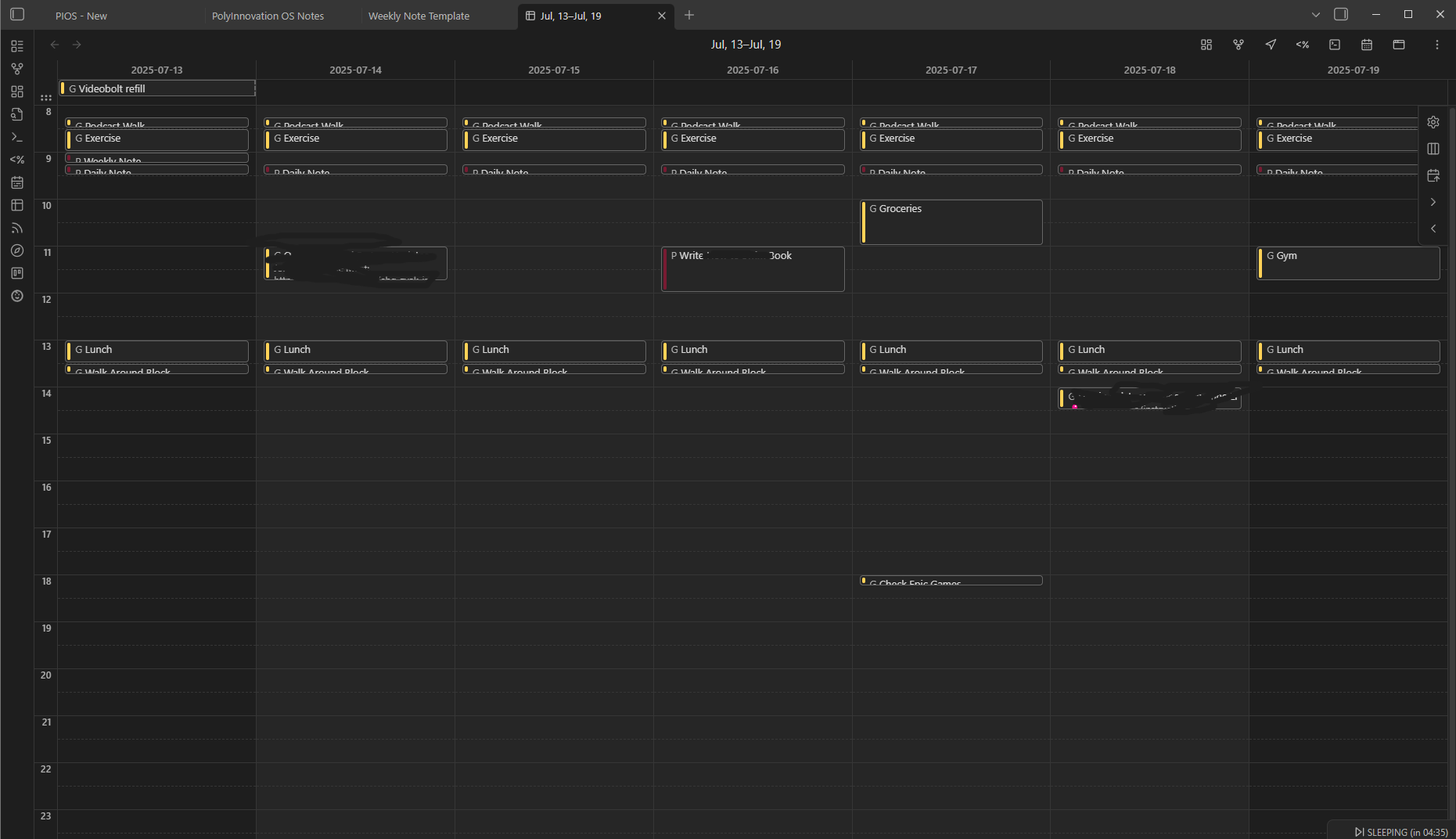
Task: Open a new tab with plus button
Action: coord(689,15)
